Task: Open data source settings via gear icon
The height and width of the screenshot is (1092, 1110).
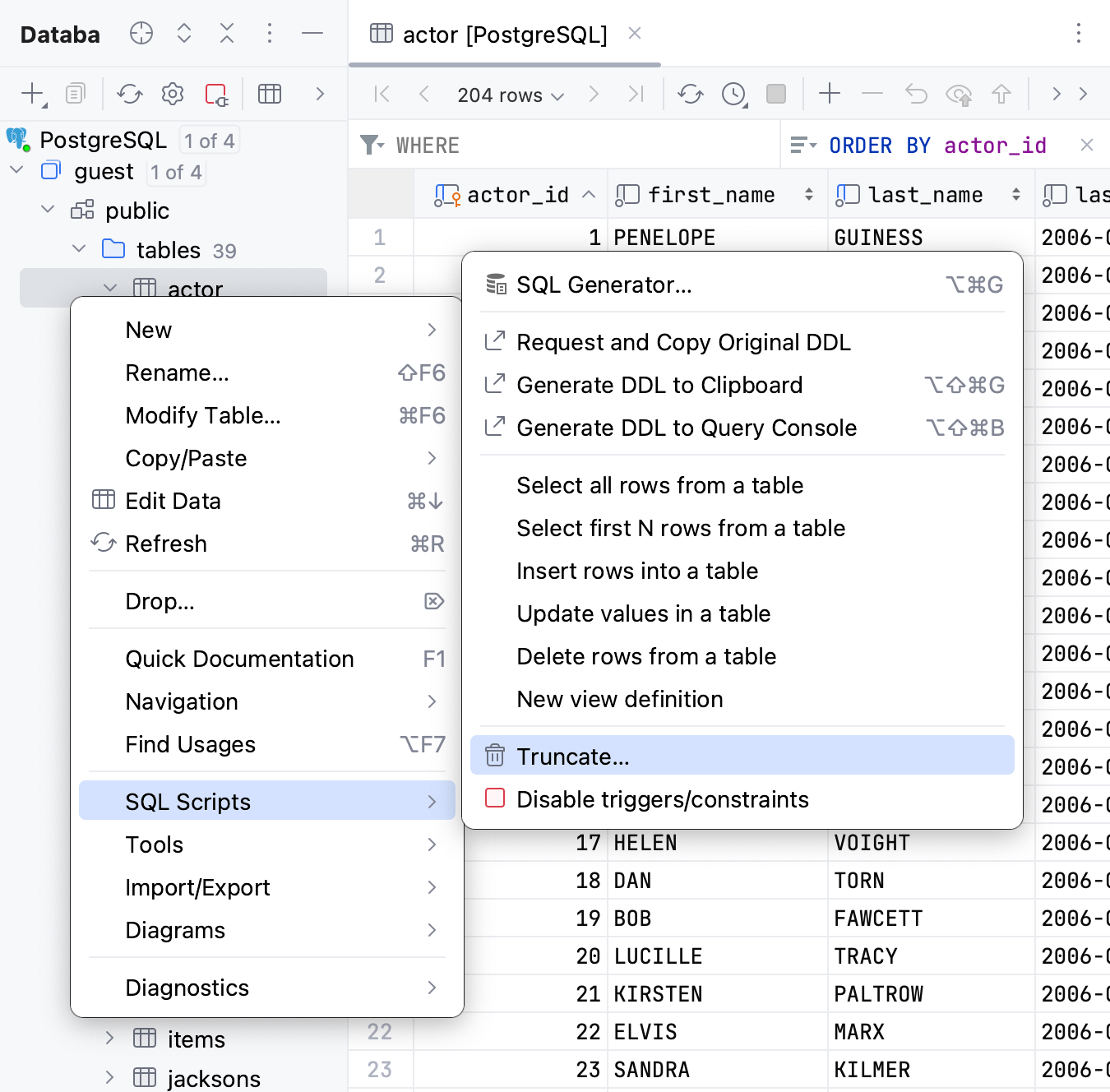Action: (173, 94)
